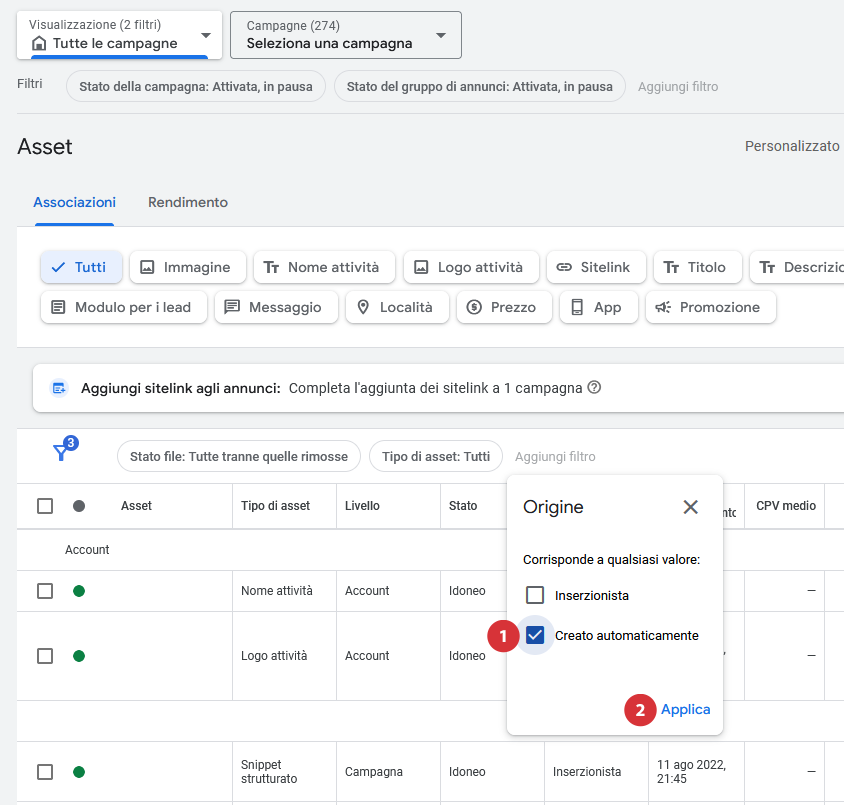Click the help icon beside sitelink suggestion
Image resolution: width=844 pixels, height=805 pixels.
pyautogui.click(x=594, y=387)
